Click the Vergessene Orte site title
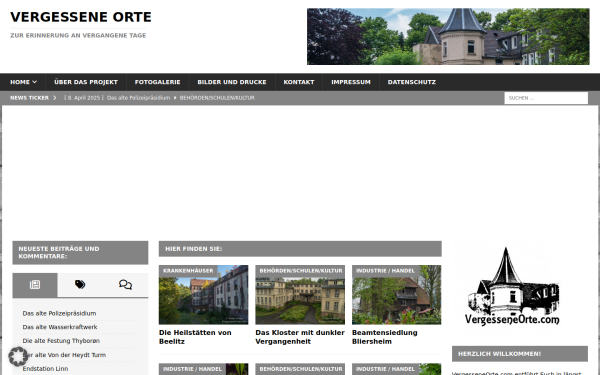The height and width of the screenshot is (375, 600). coord(81,17)
